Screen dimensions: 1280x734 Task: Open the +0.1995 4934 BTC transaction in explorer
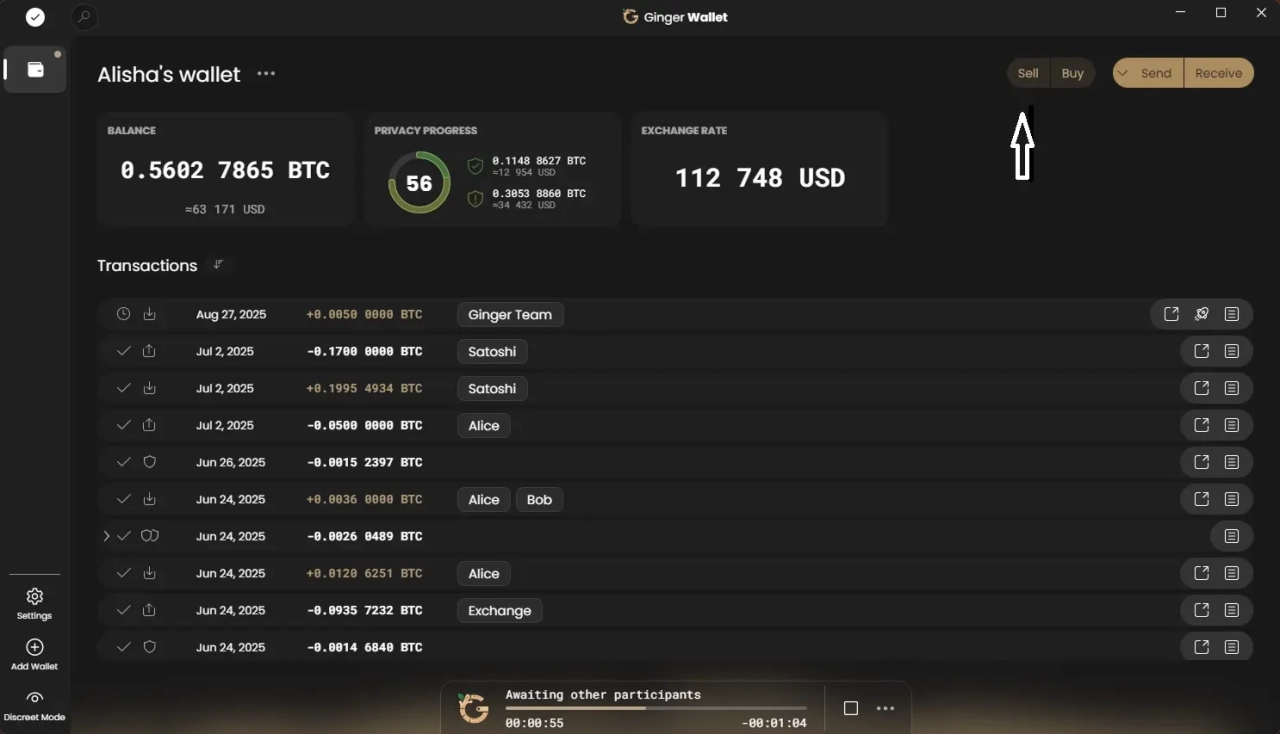pyautogui.click(x=1202, y=388)
